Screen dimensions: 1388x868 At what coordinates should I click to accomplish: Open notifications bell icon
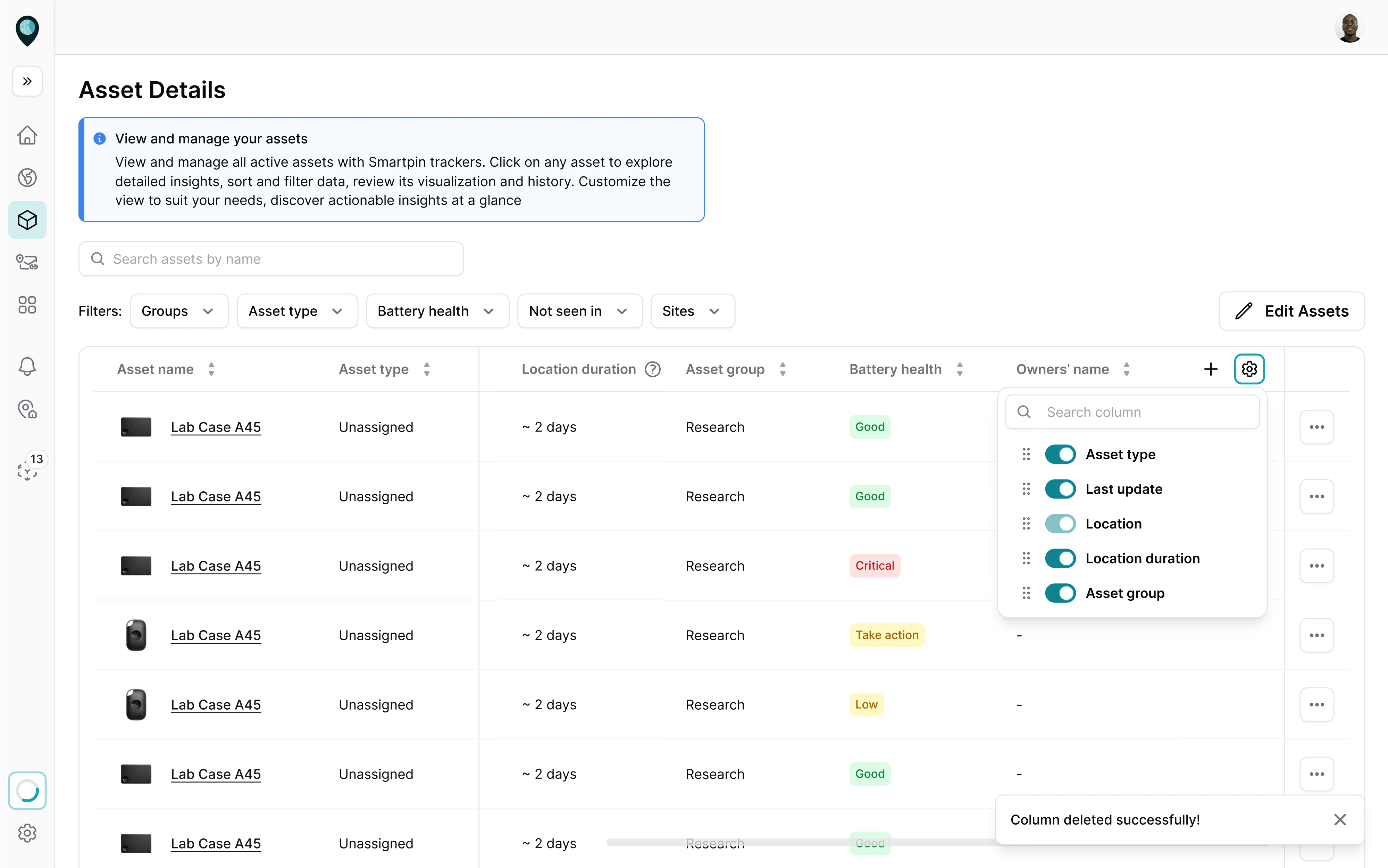(27, 366)
